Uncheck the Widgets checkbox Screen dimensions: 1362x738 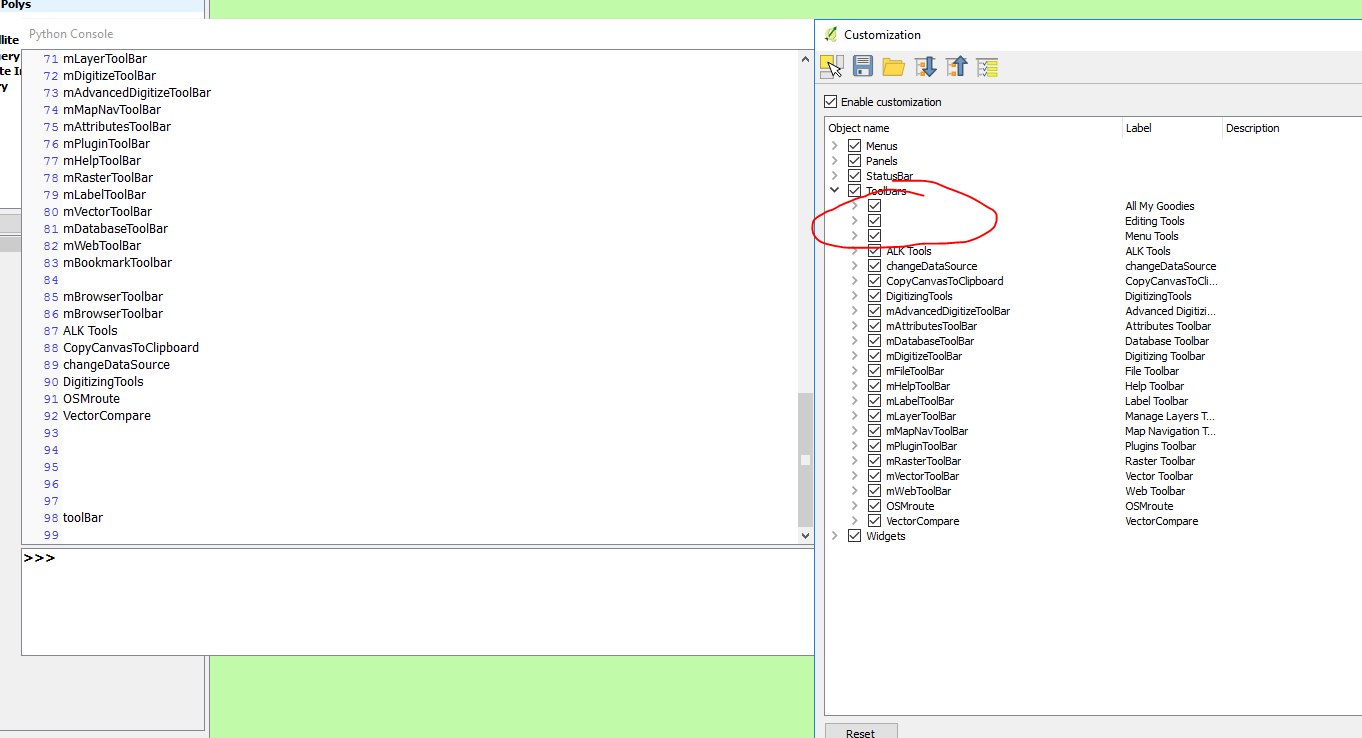click(854, 536)
